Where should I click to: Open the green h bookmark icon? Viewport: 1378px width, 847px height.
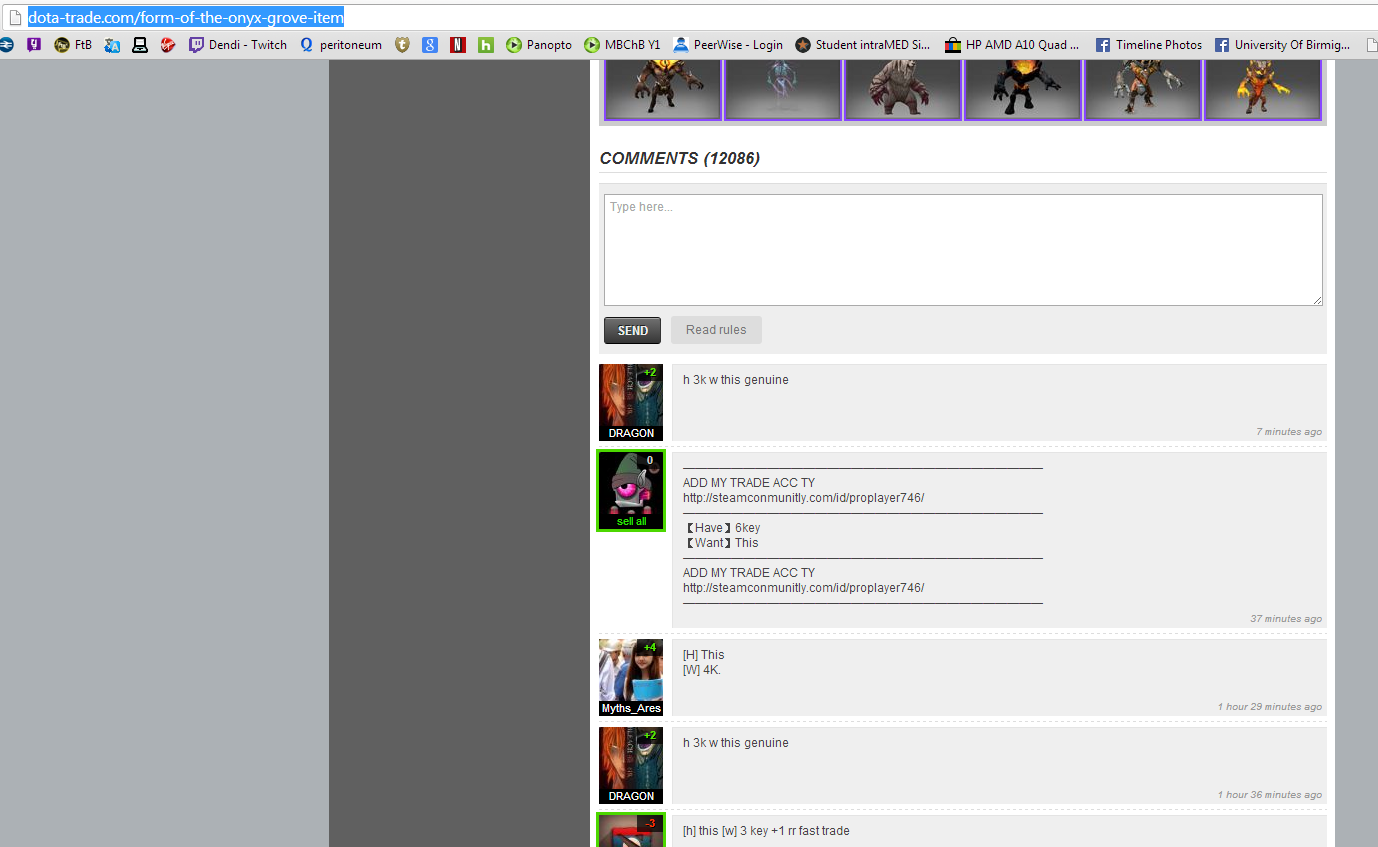coord(486,45)
